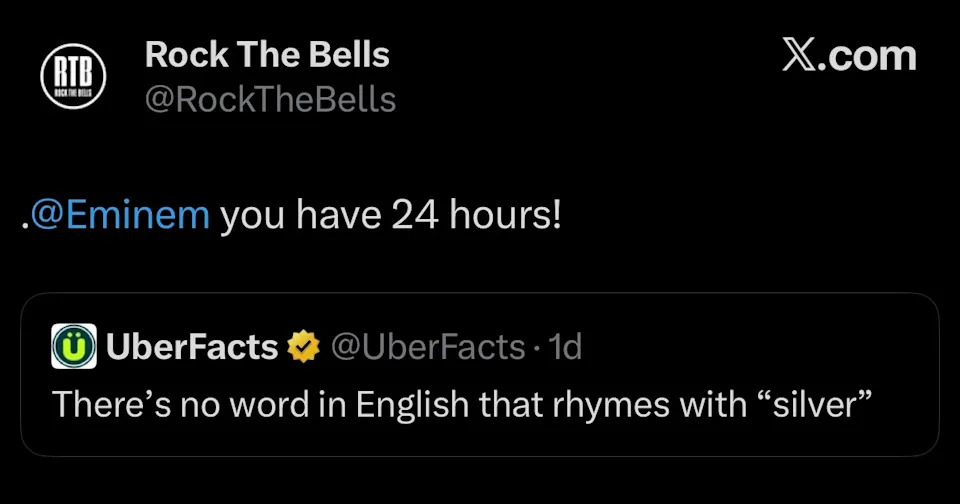Click the X logo in the watermark
Screen dimensions: 960x504
(x=800, y=56)
